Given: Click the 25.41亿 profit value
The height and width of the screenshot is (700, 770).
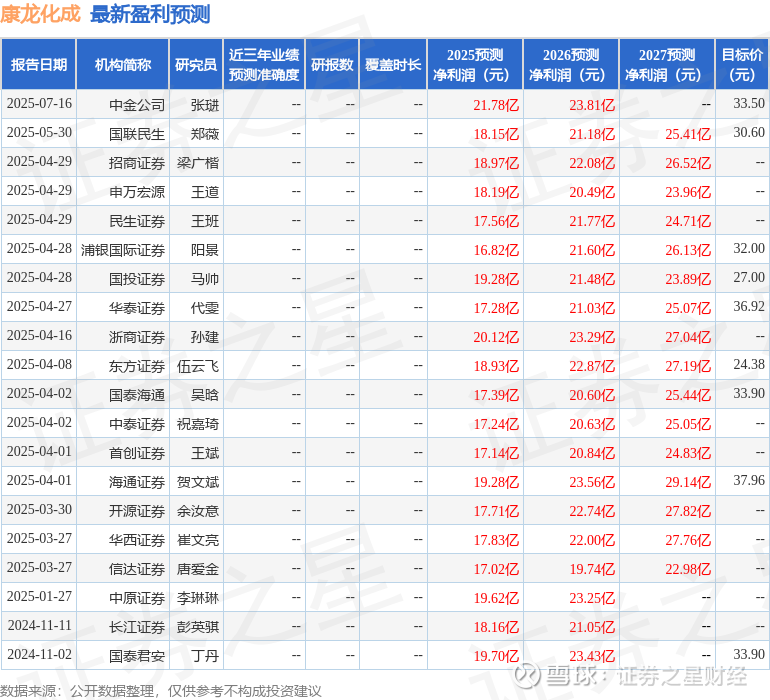Looking at the screenshot, I should pyautogui.click(x=688, y=134).
